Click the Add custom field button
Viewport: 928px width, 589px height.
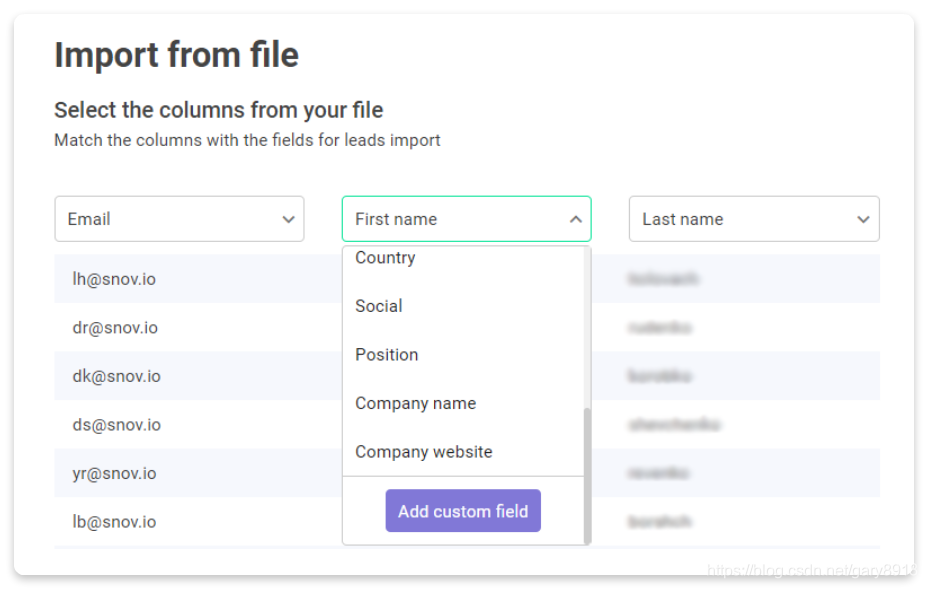[x=463, y=511]
